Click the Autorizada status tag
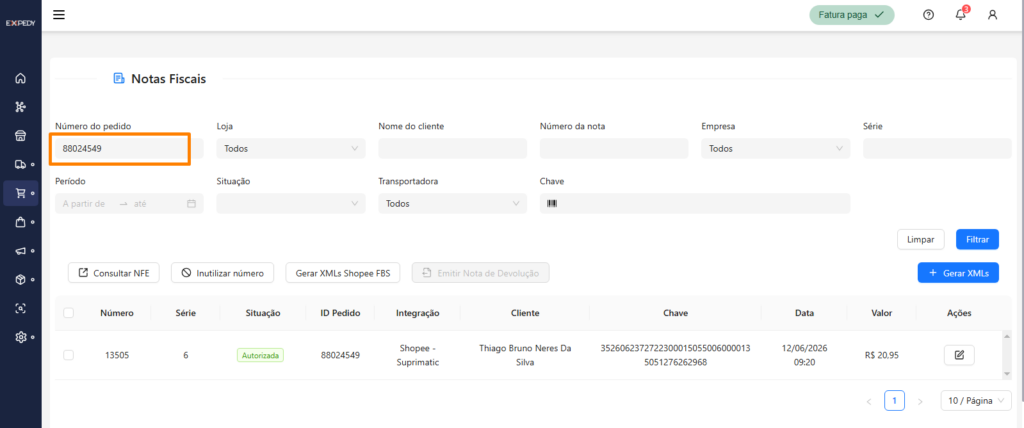This screenshot has height=428, width=1024. [260, 355]
